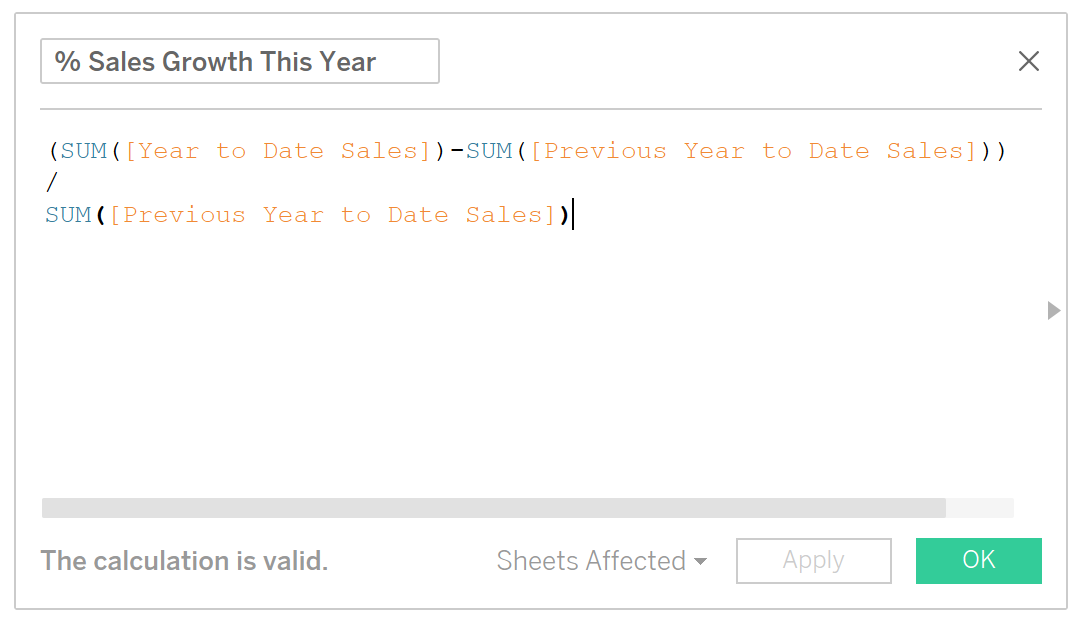This screenshot has height=623, width=1082.
Task: Click scrollbar track right of the thumb
Action: pyautogui.click(x=980, y=508)
